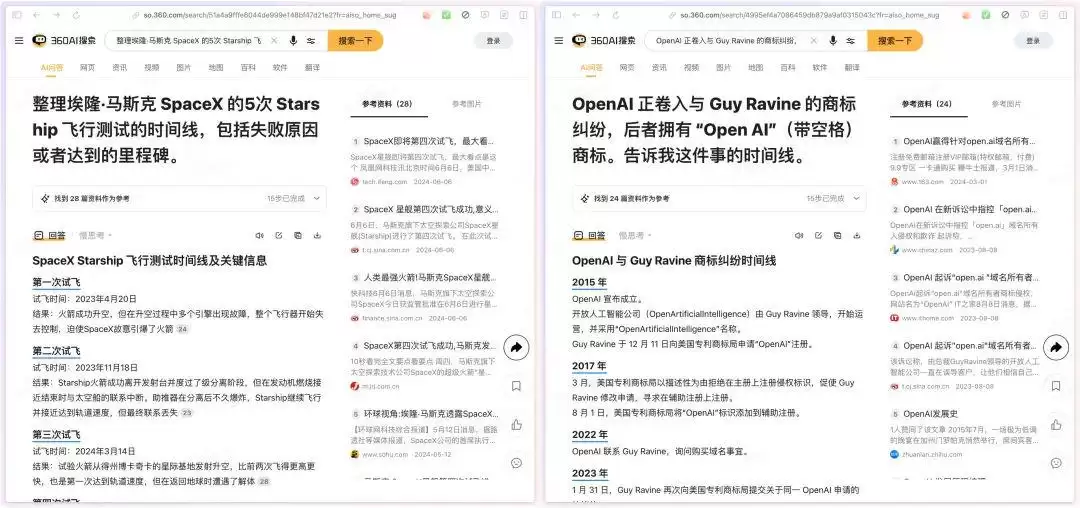Switch to 视频 tab in right window
The image size is (1080, 508).
tap(692, 67)
